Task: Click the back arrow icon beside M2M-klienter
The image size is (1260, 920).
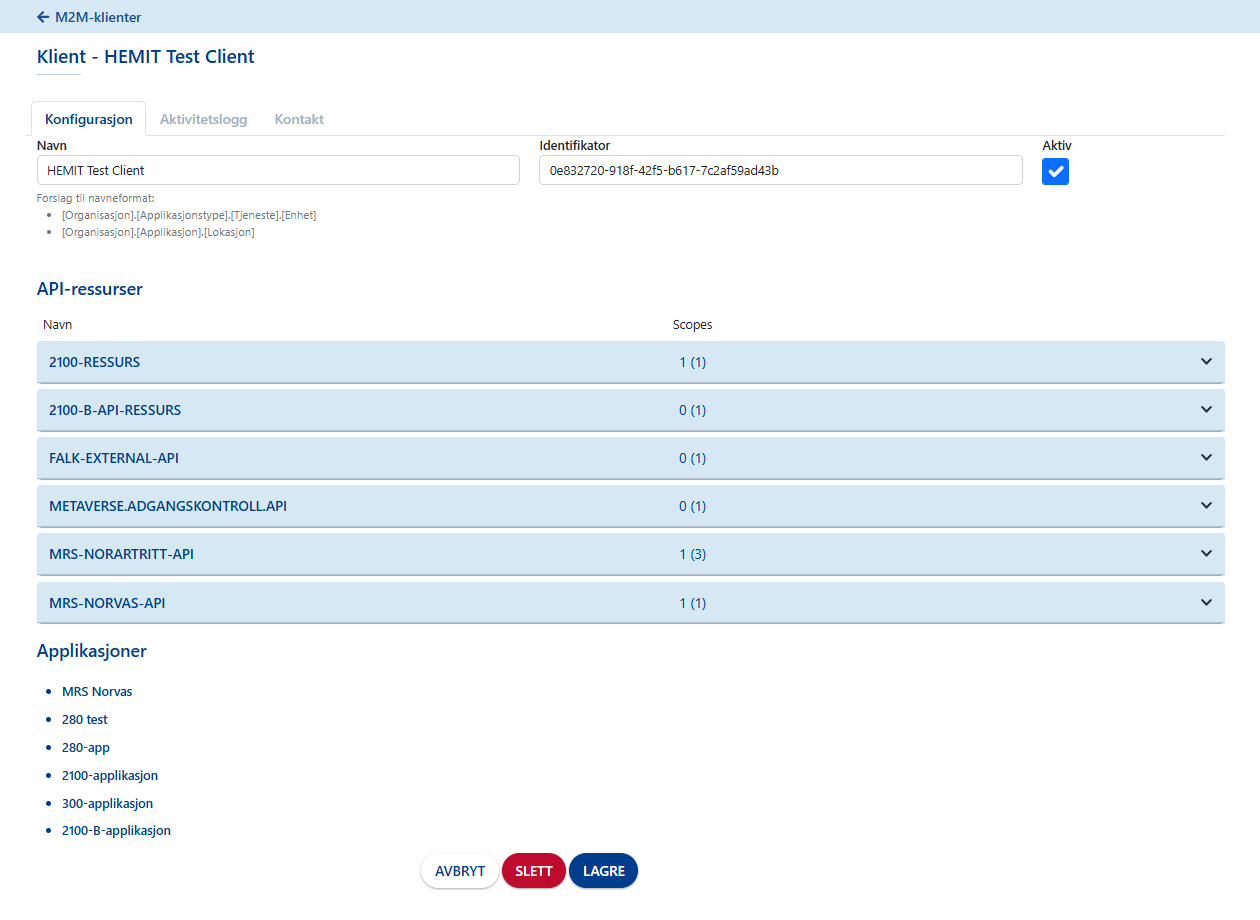Action: pos(43,17)
